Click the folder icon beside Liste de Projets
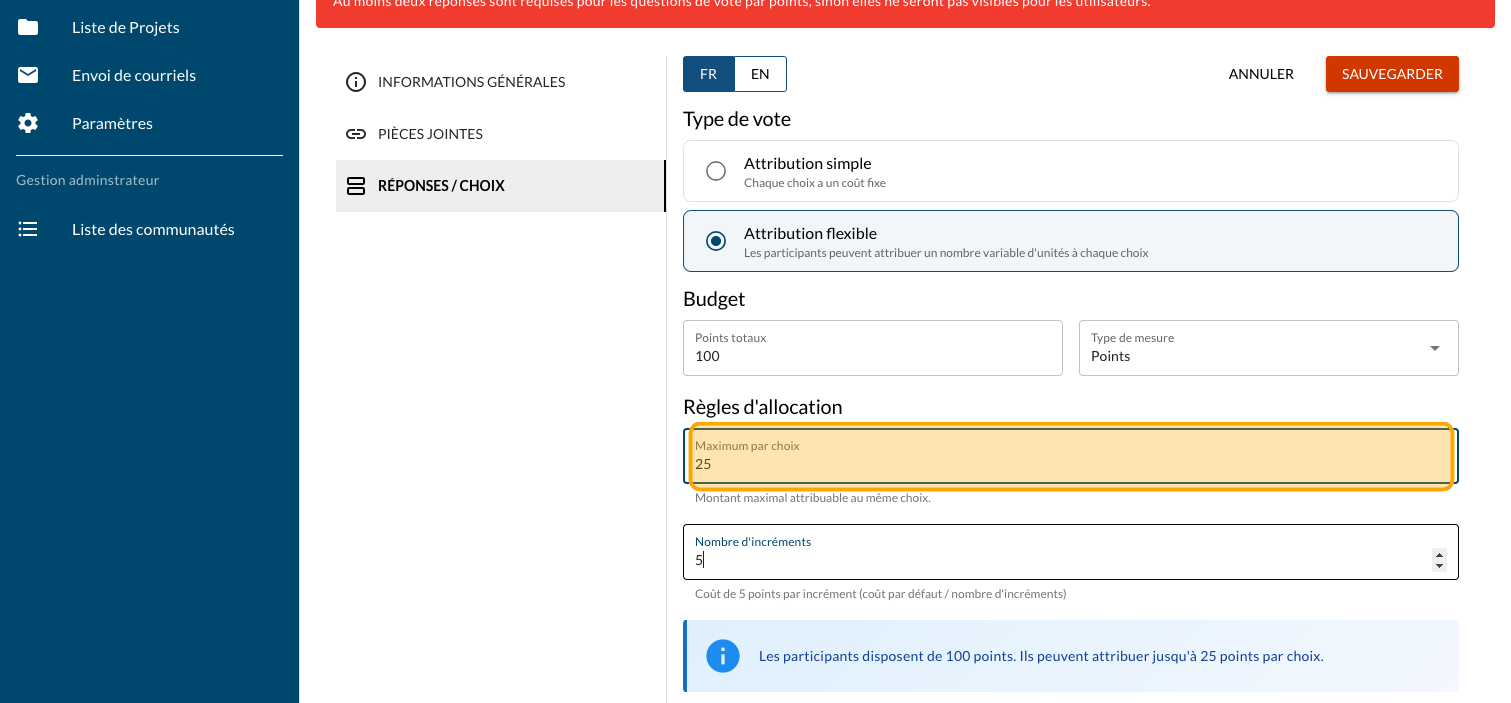Viewport: 1511px width, 703px height. tap(28, 27)
